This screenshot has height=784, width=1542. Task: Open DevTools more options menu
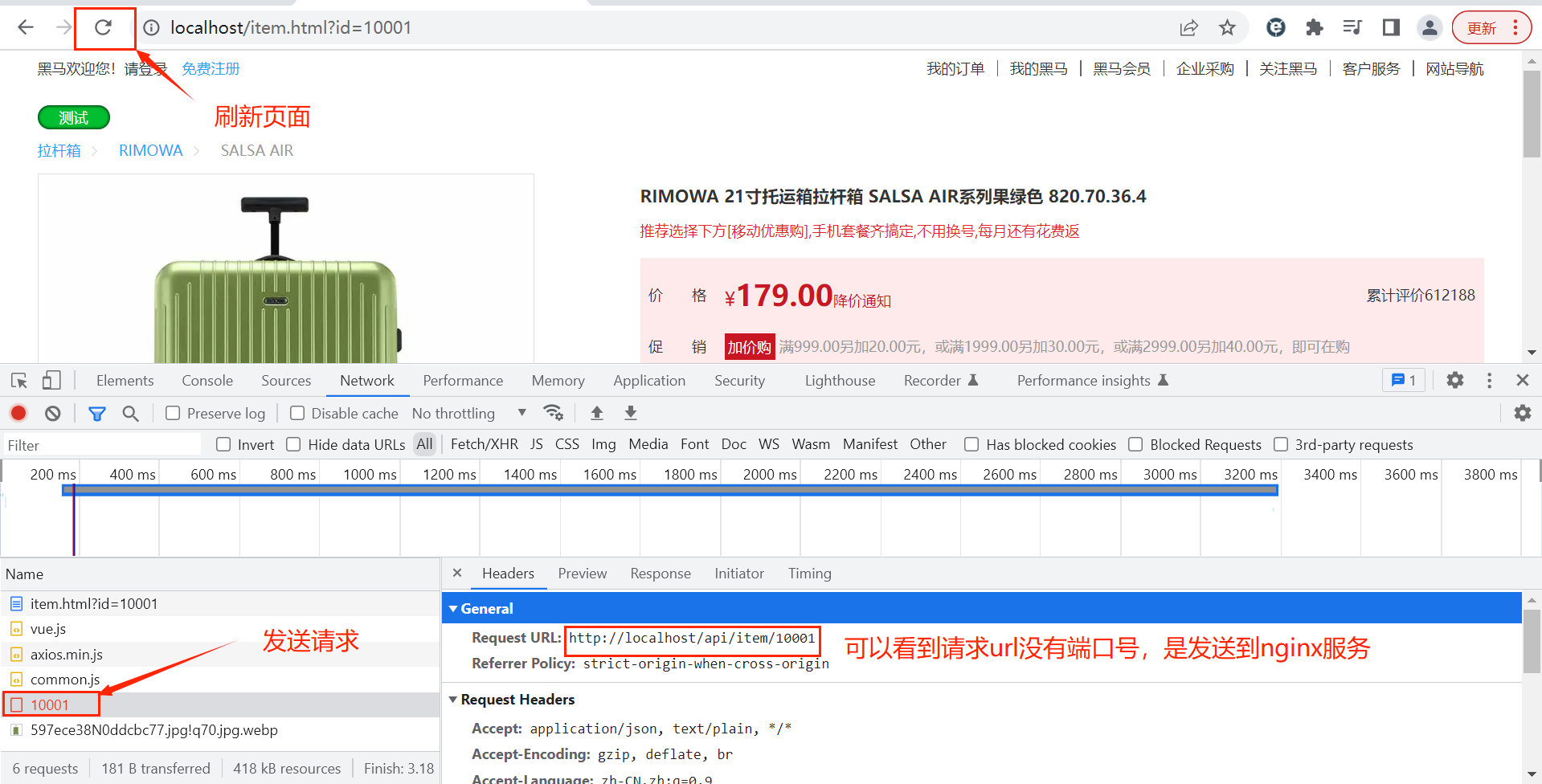pos(1489,380)
